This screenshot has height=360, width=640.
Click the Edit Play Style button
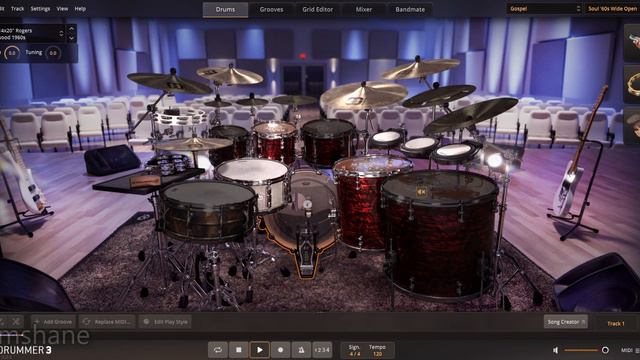(165, 322)
